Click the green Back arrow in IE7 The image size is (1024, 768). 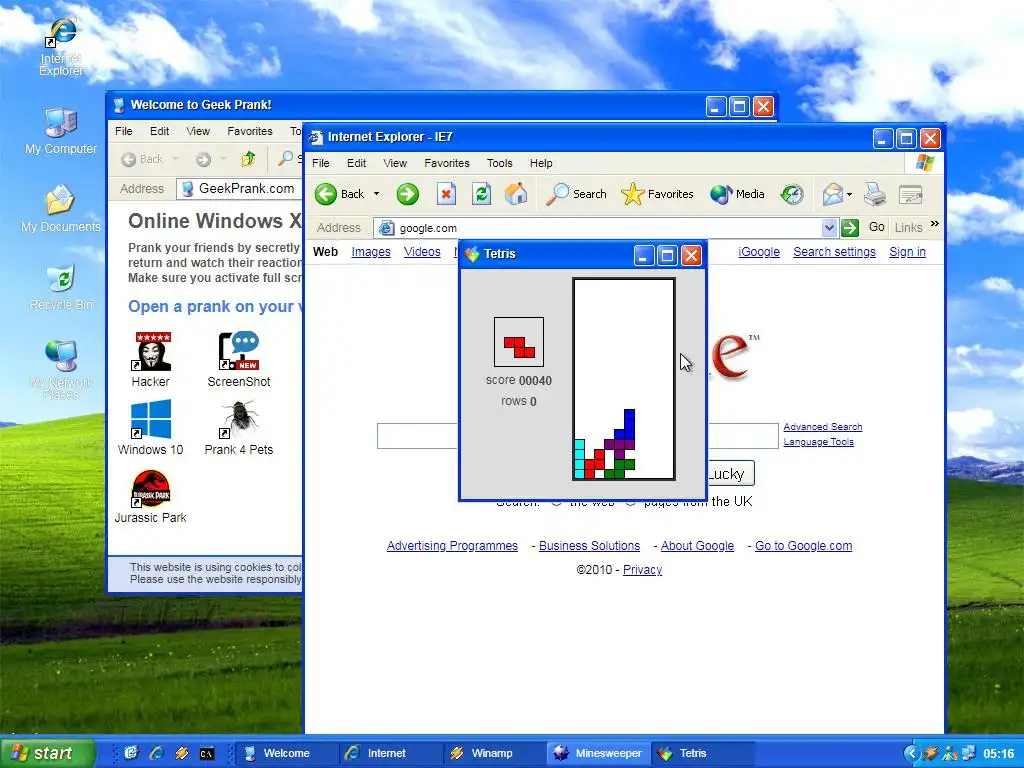(x=326, y=194)
